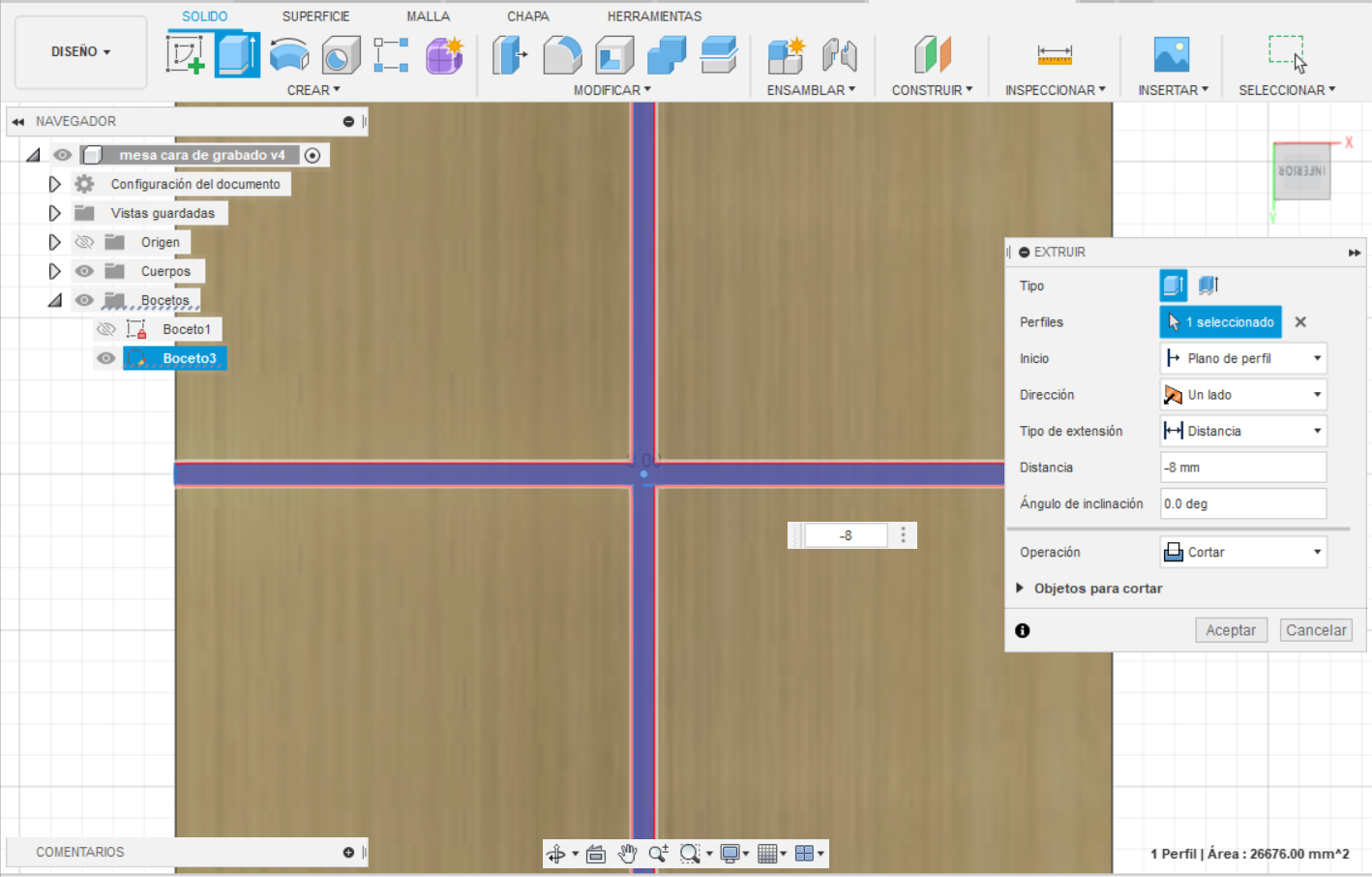Click the Ángulo de inclinación field
Screen dimensions: 1372x877
point(1243,503)
